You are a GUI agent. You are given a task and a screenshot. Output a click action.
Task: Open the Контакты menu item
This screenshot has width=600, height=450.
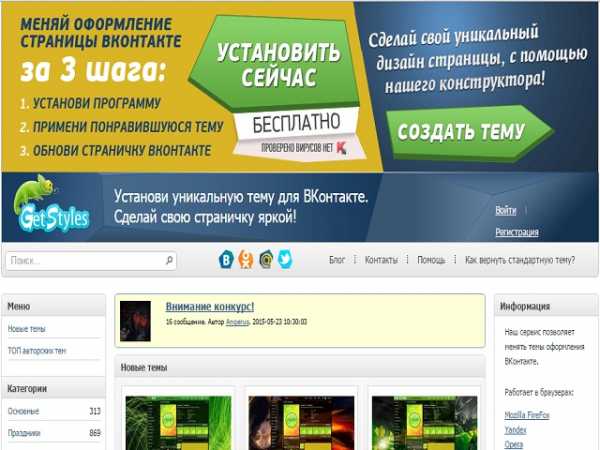pos(381,260)
